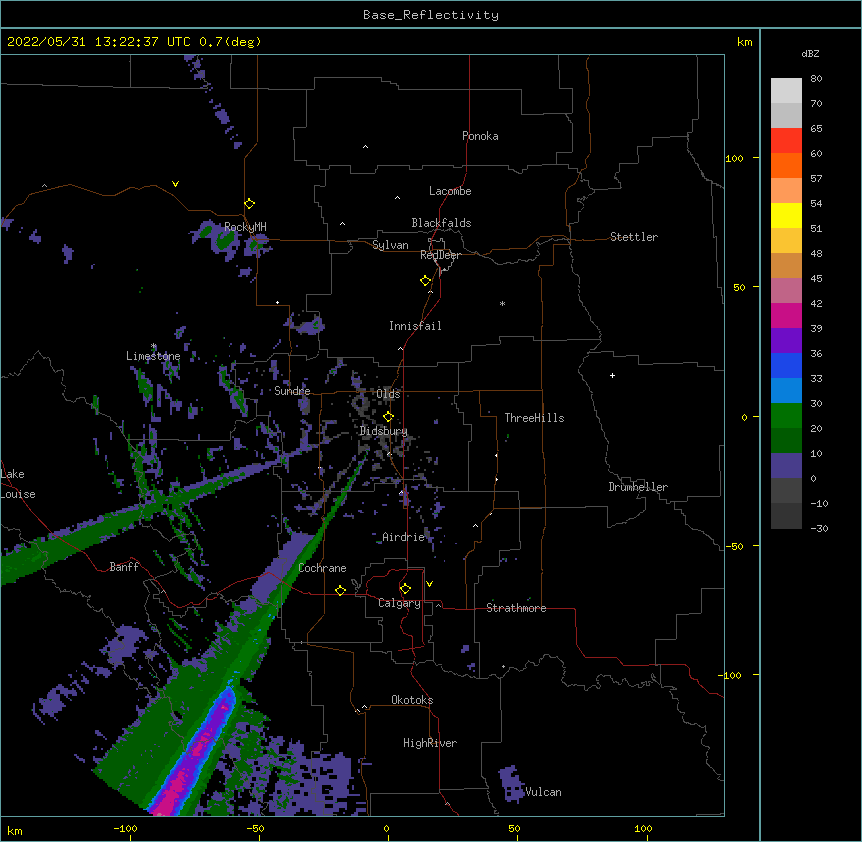Pick the slate purple 10 dBZ swatch
The image size is (862, 842).
point(786,466)
